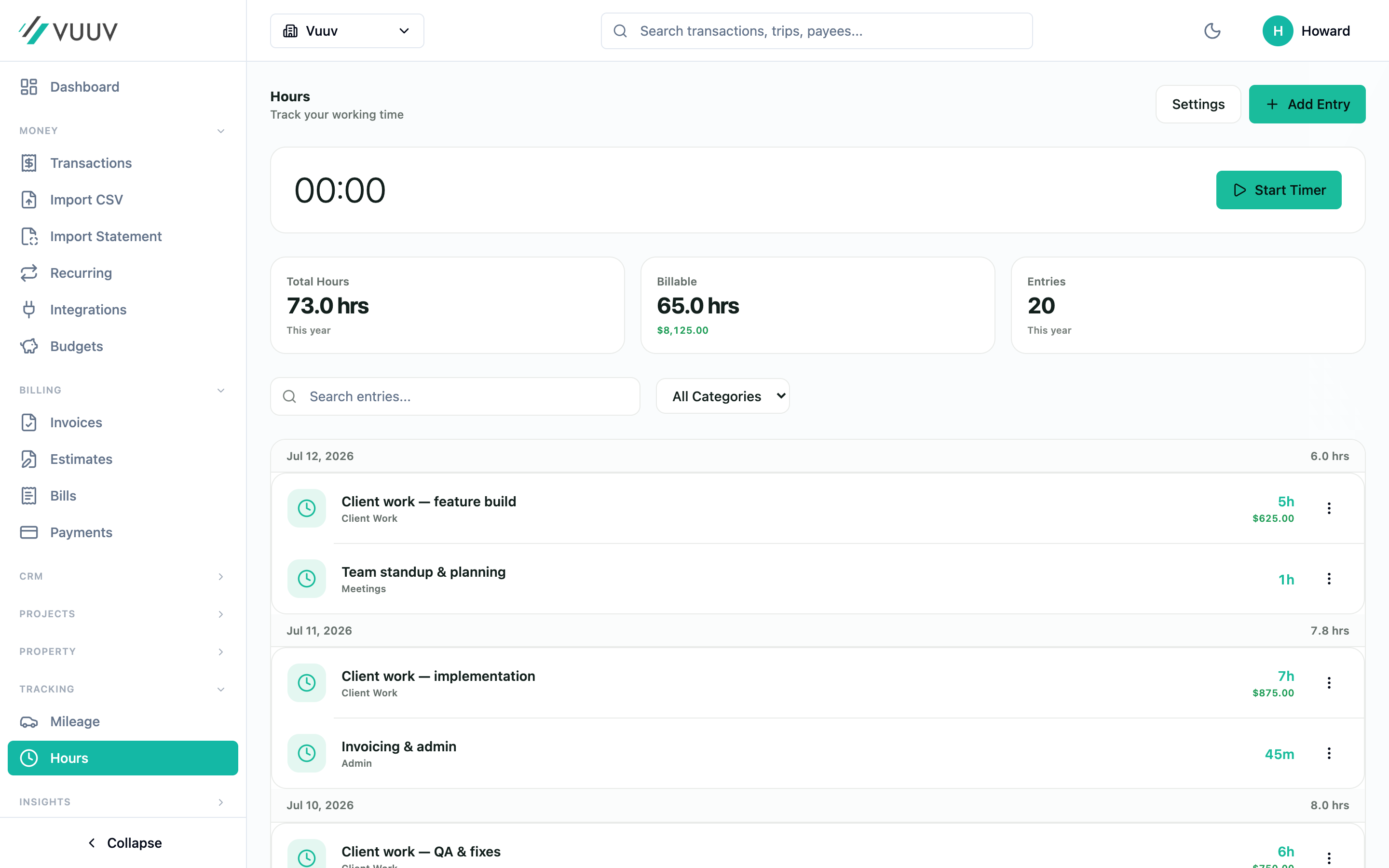
Task: Click the search entries magnifier icon
Action: tap(289, 396)
